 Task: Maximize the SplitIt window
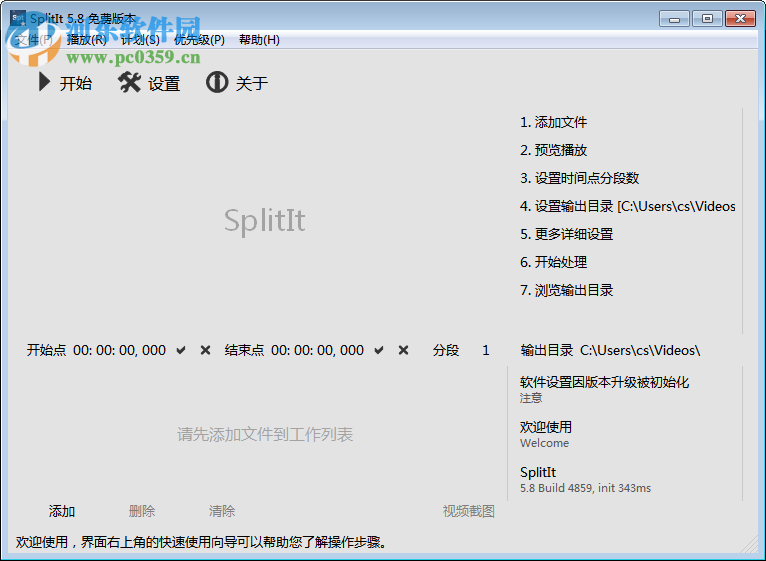707,19
